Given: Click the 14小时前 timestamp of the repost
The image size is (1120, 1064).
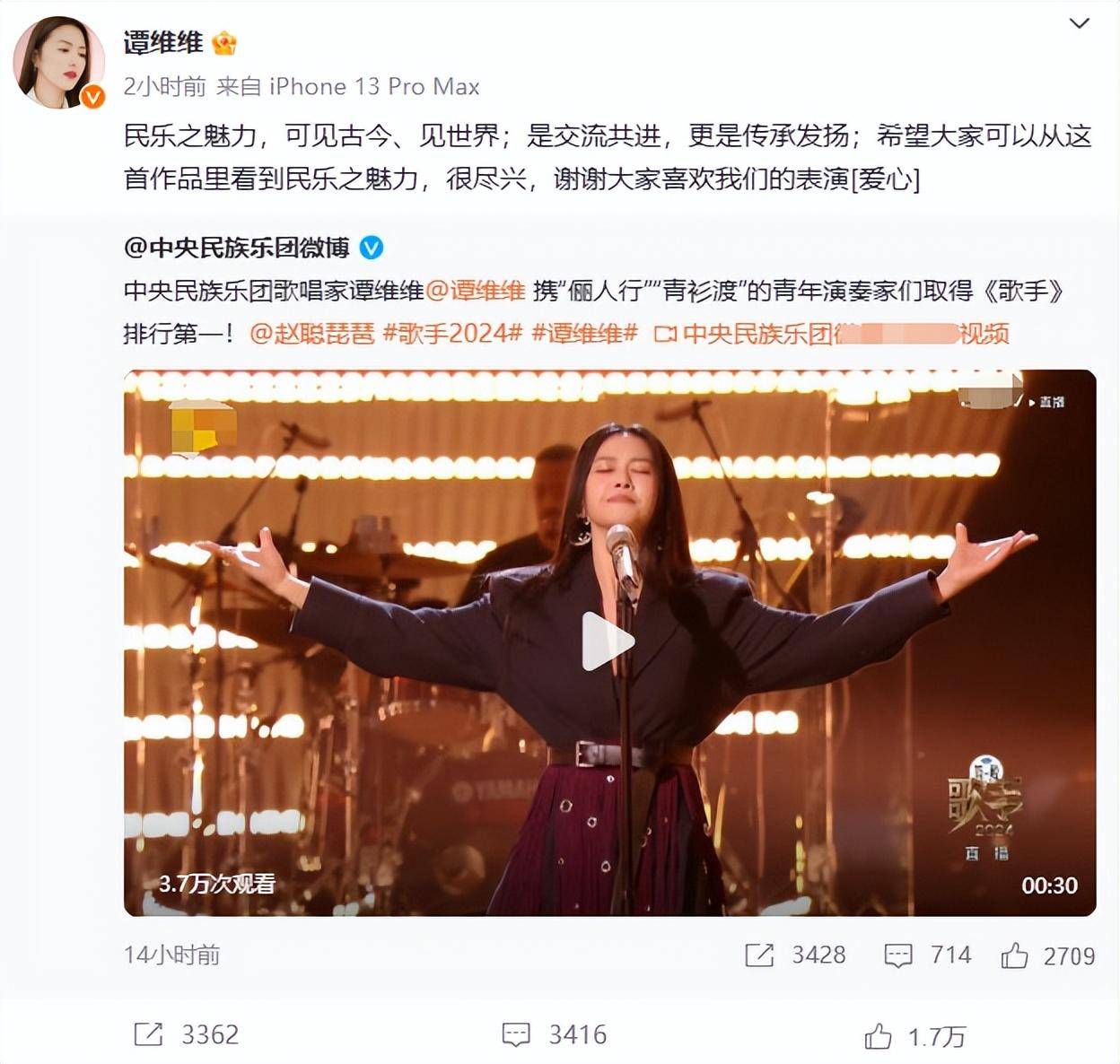Looking at the screenshot, I should click(171, 955).
